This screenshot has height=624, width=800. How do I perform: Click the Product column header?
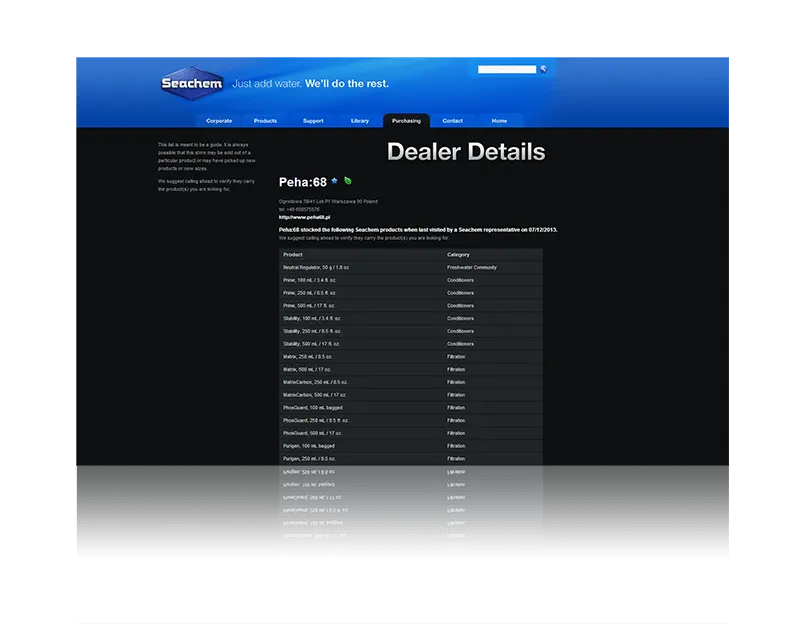coord(293,255)
